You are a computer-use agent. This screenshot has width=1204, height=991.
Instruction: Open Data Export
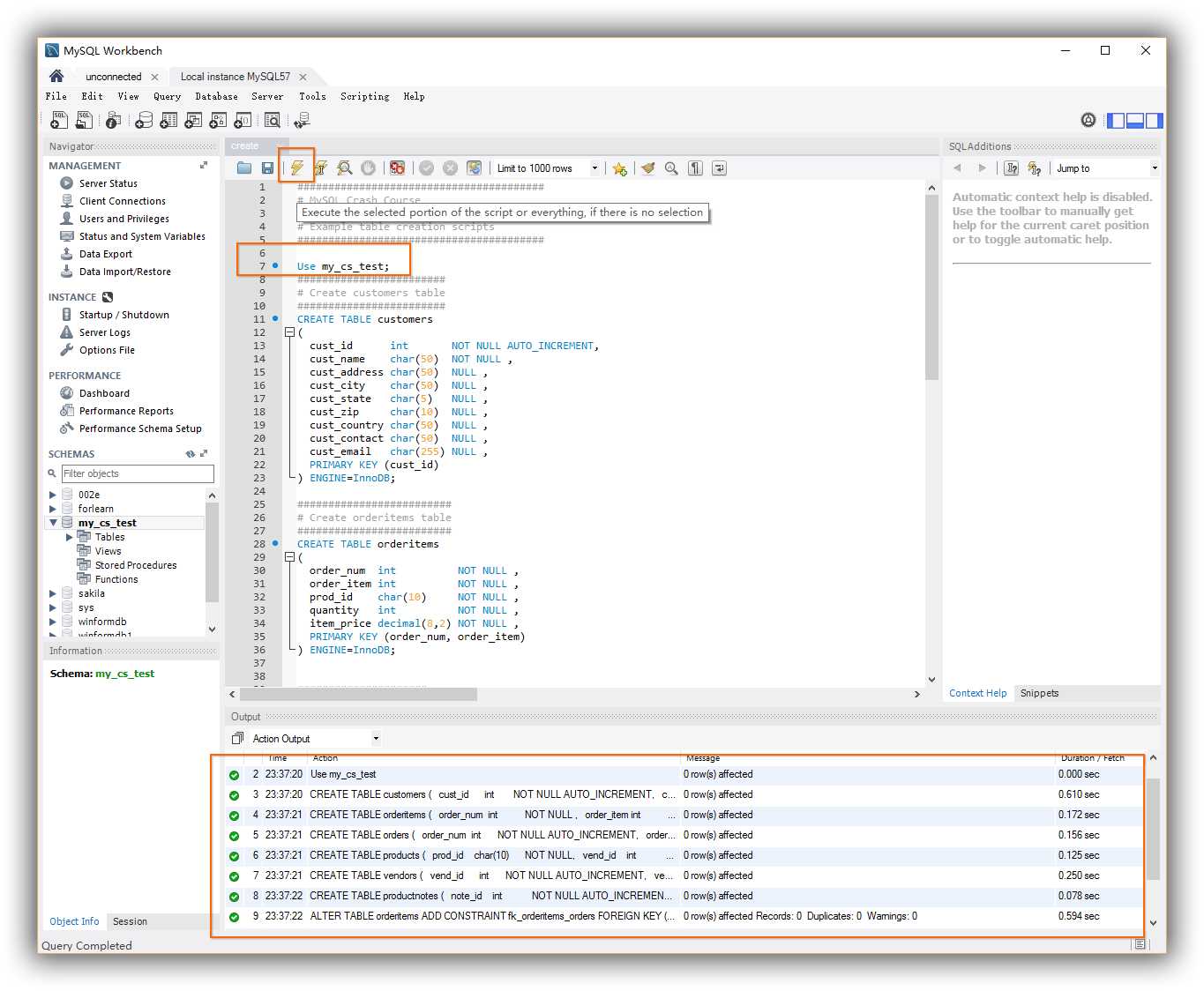pyautogui.click(x=105, y=254)
